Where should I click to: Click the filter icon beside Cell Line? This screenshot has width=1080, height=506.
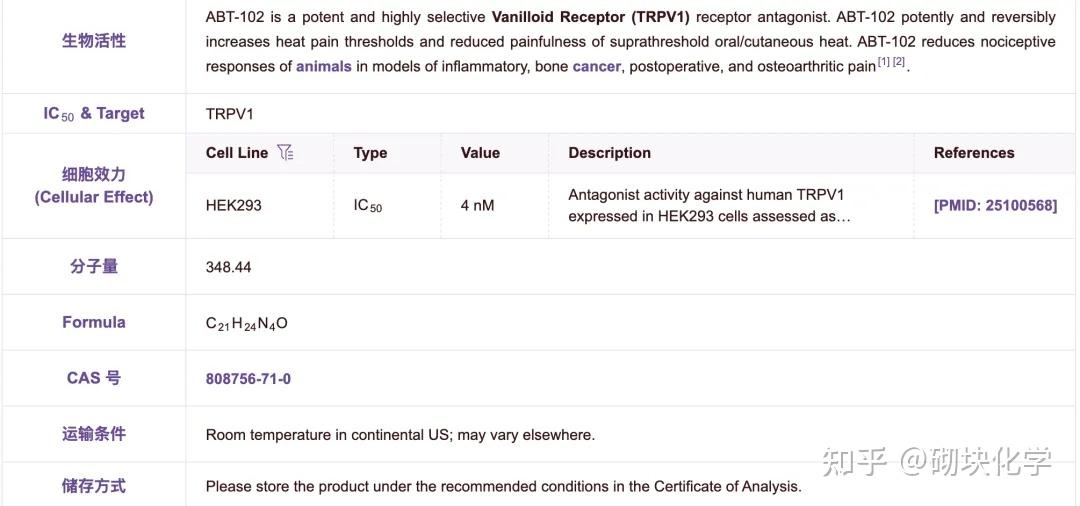coord(286,153)
